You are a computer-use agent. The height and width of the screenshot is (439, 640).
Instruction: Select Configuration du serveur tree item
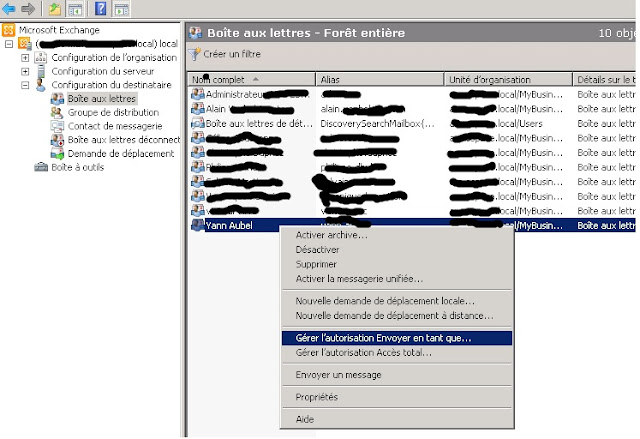(103, 71)
